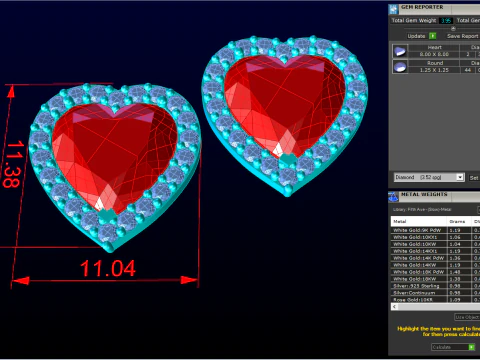The width and height of the screenshot is (480, 360).
Task: Click the green Calculate arrow icon
Action: [x=471, y=347]
